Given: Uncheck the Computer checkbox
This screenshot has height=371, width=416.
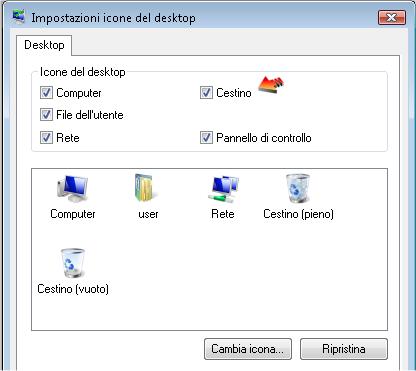Looking at the screenshot, I should [46, 92].
